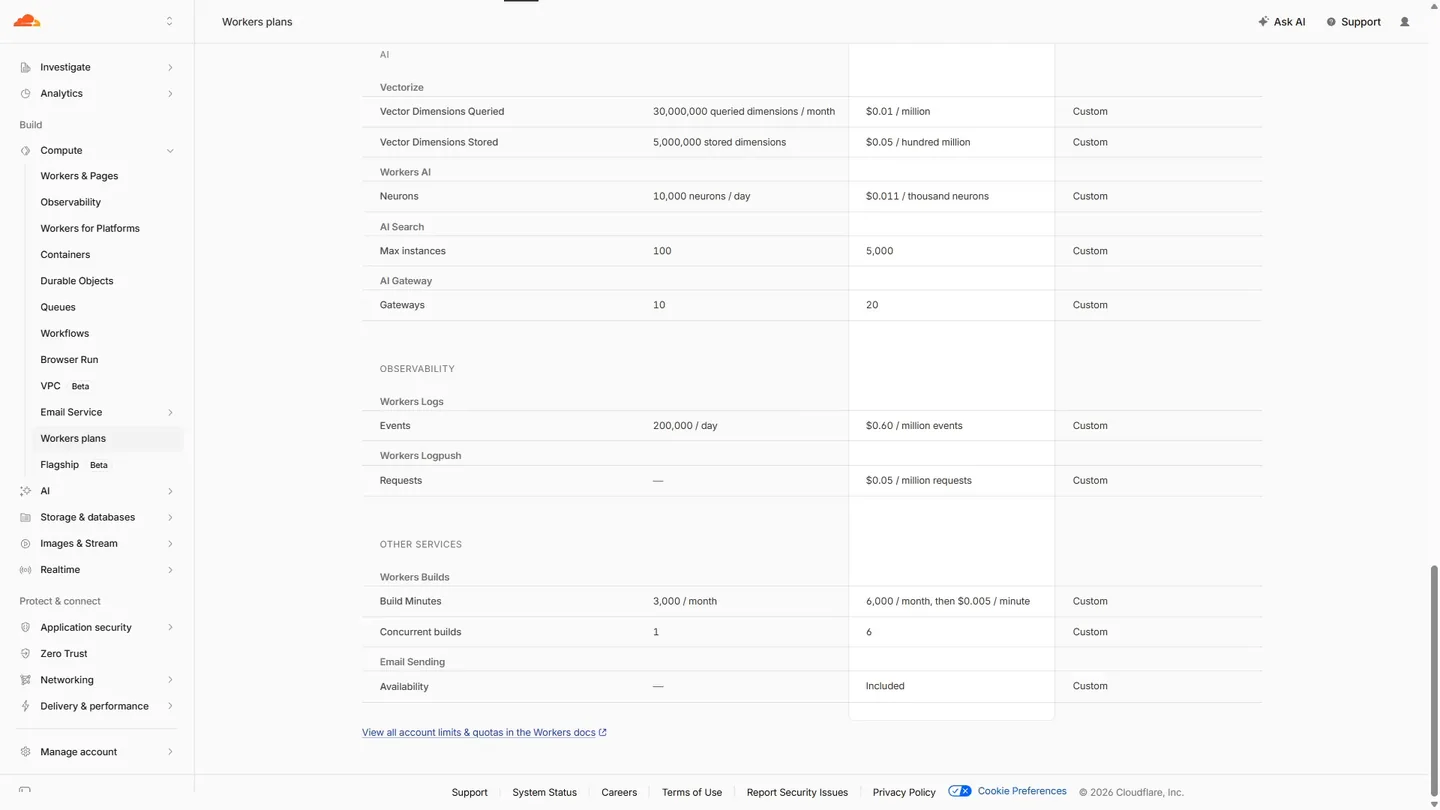Click '$0.011 / thousand neurons' cell

(927, 196)
